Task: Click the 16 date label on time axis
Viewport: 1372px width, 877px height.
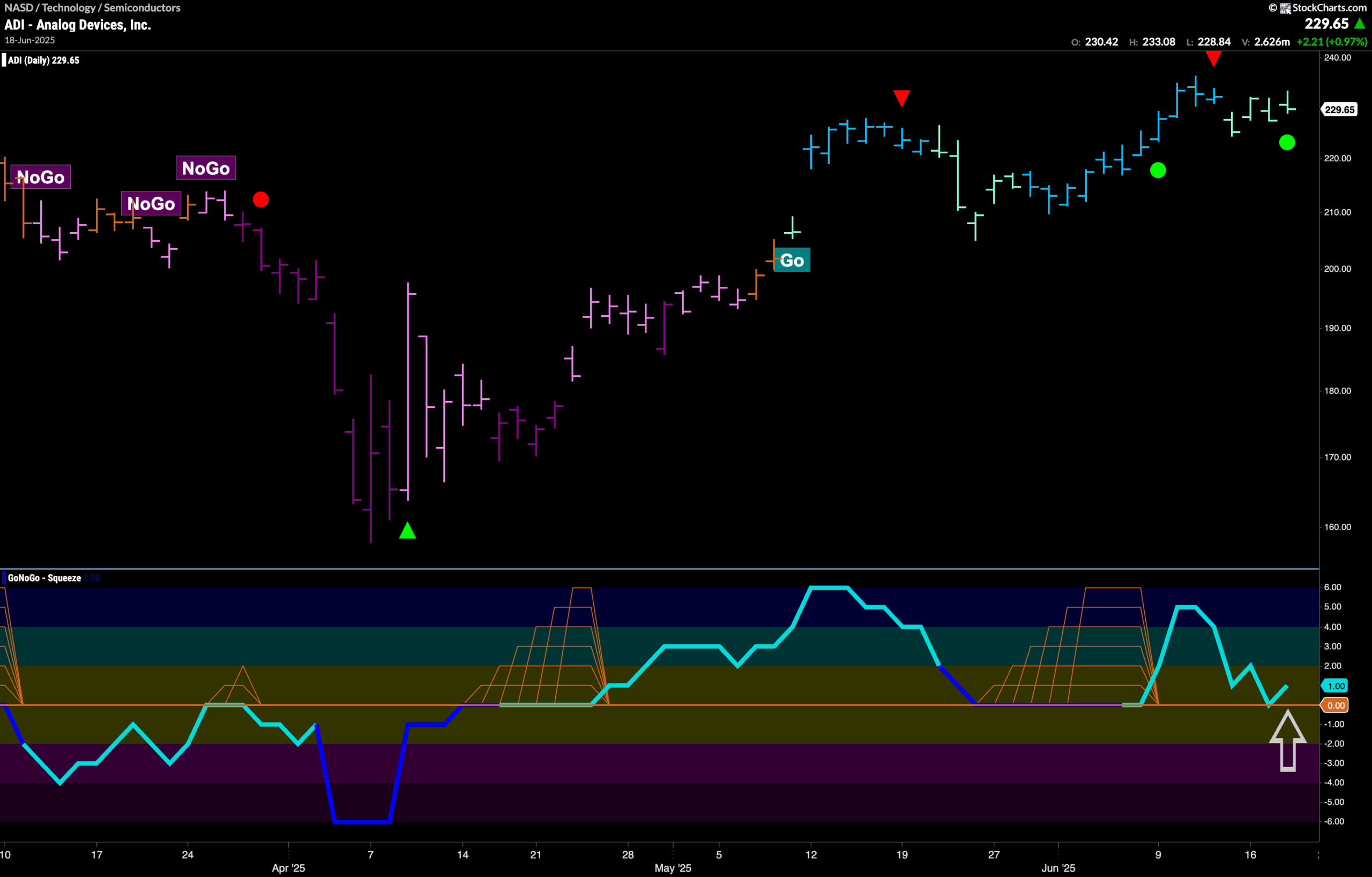Action: [x=1250, y=855]
